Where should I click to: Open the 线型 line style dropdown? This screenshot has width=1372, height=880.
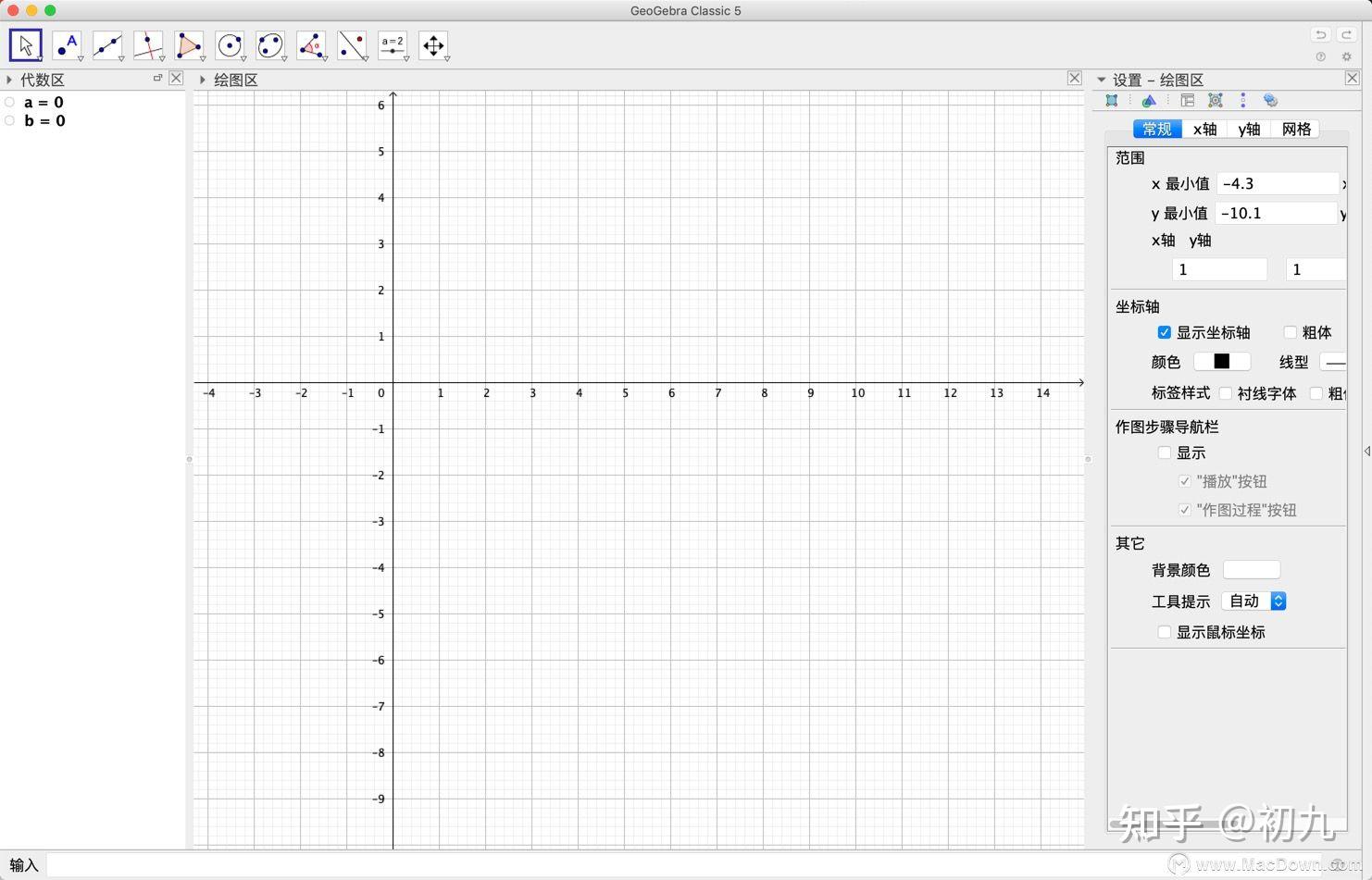[x=1333, y=362]
